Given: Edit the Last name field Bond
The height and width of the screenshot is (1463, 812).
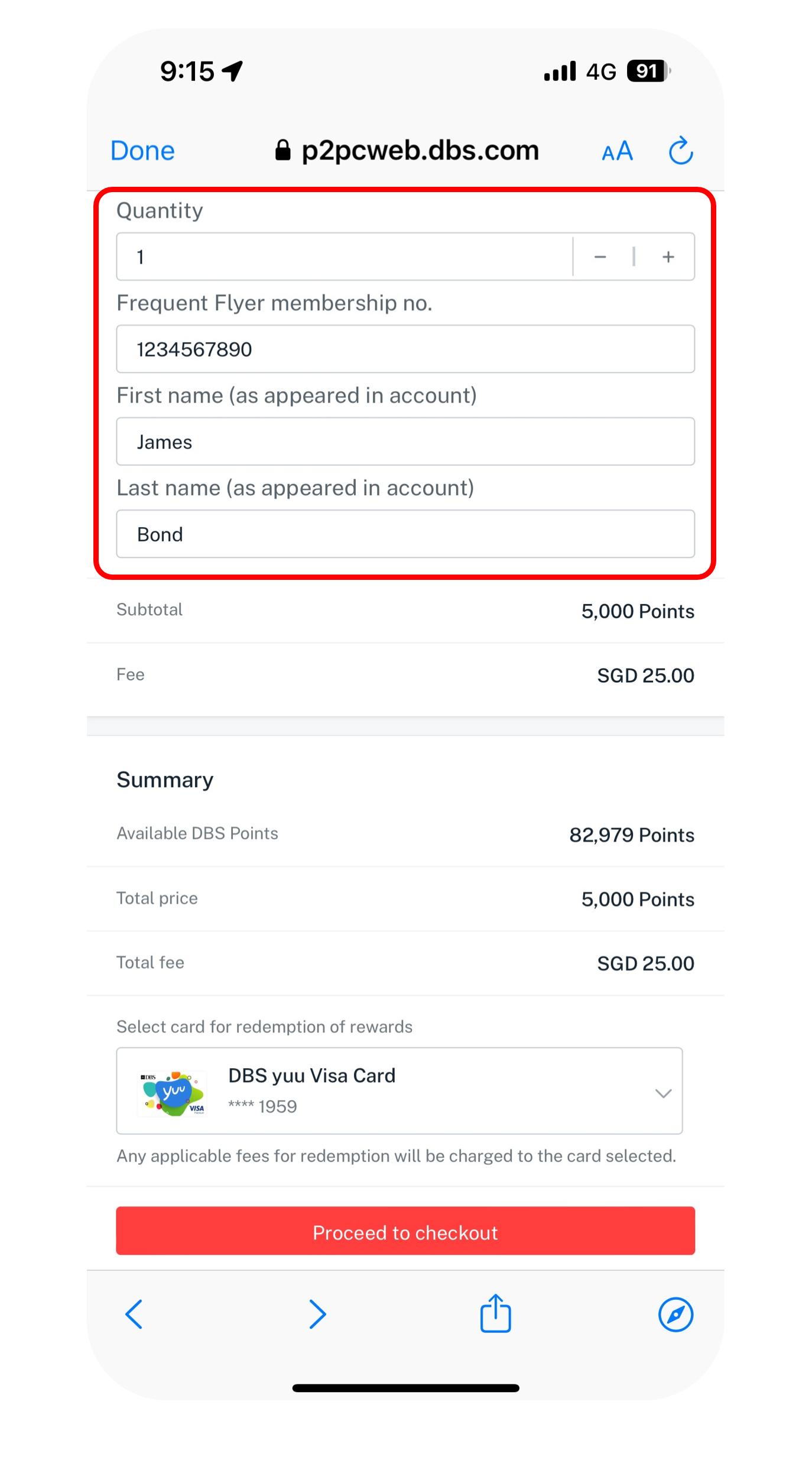Looking at the screenshot, I should pos(405,534).
